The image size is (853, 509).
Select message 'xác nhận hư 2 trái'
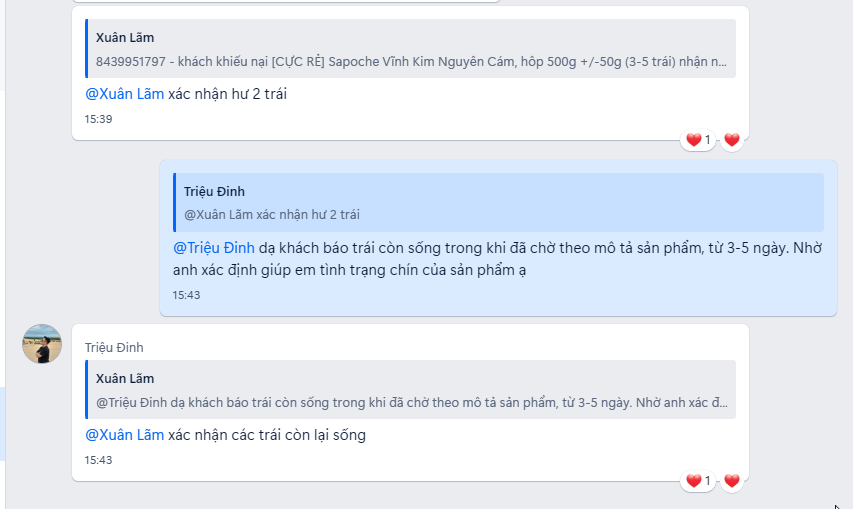click(x=410, y=73)
